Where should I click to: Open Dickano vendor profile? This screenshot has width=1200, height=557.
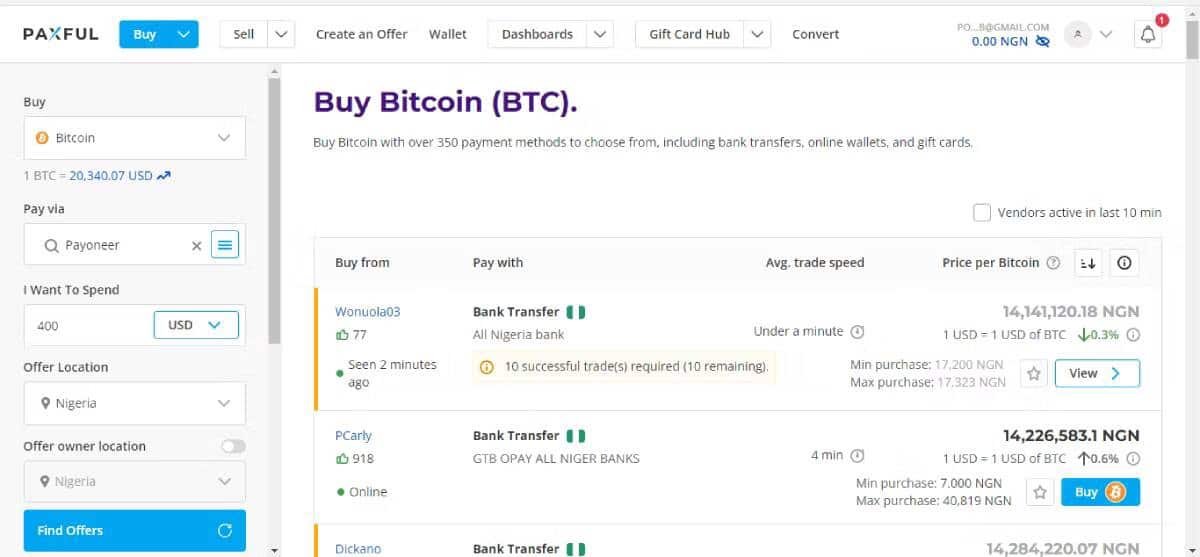[358, 549]
